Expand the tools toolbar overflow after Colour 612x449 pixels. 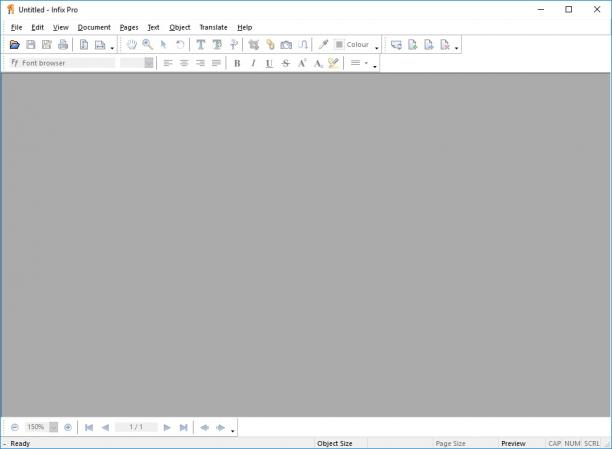tap(377, 48)
